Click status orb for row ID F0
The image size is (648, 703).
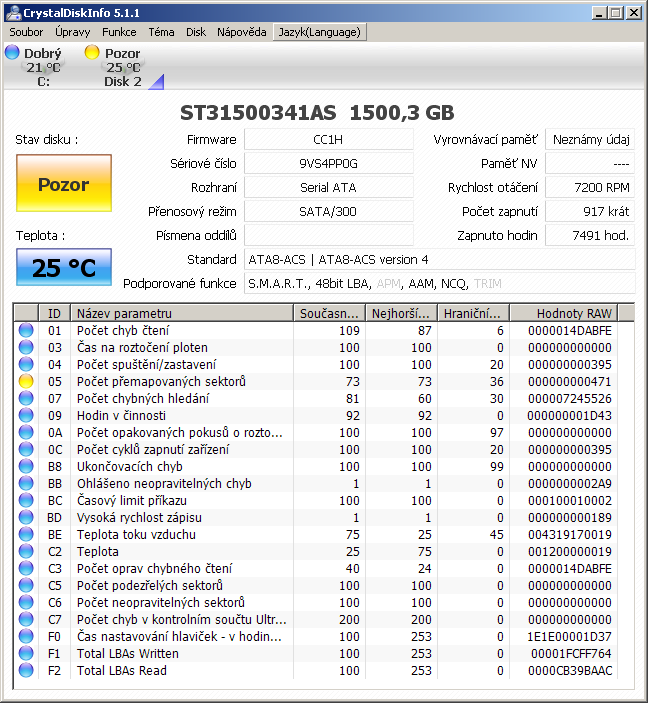point(26,636)
